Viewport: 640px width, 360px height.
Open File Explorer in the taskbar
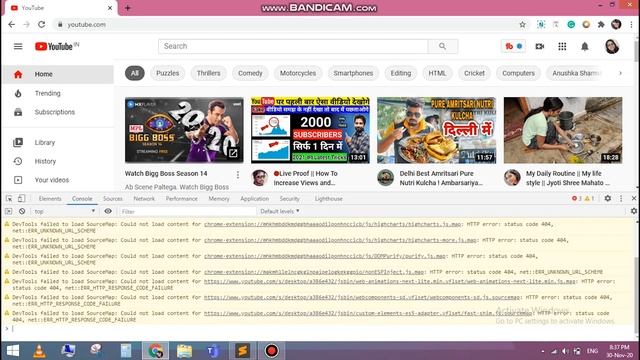[184, 351]
